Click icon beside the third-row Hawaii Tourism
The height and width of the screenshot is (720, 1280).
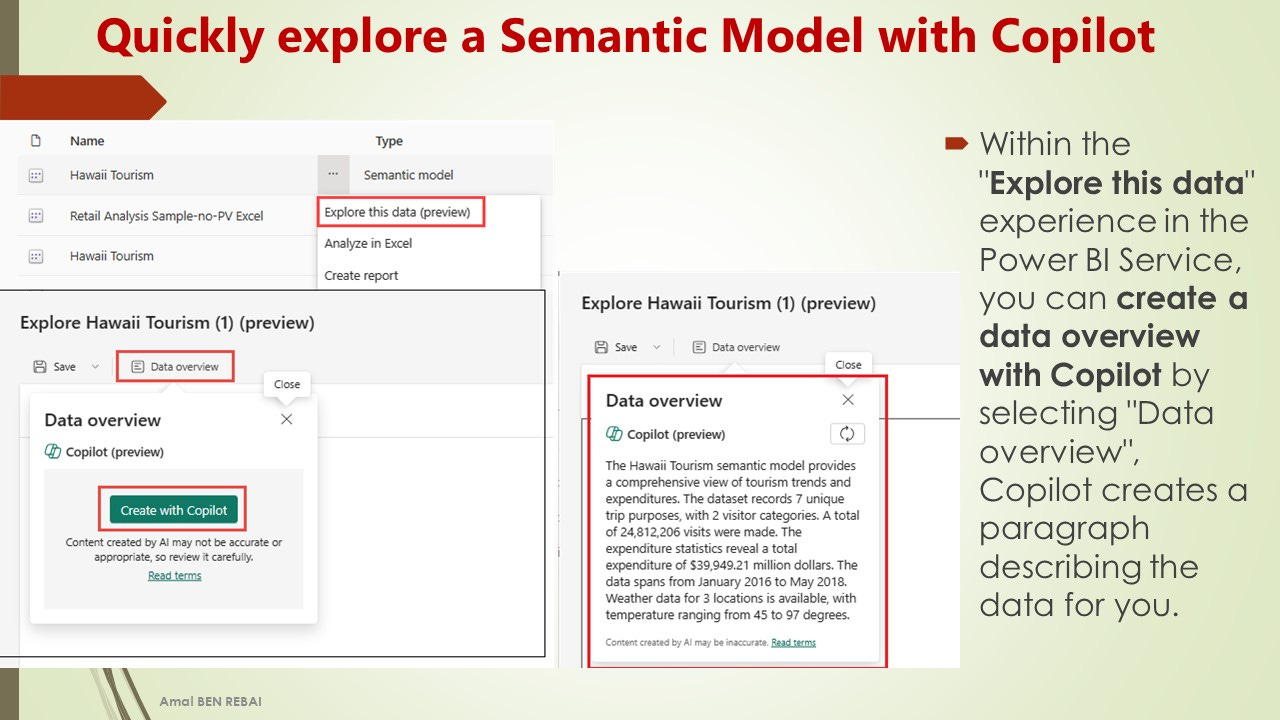(x=36, y=256)
